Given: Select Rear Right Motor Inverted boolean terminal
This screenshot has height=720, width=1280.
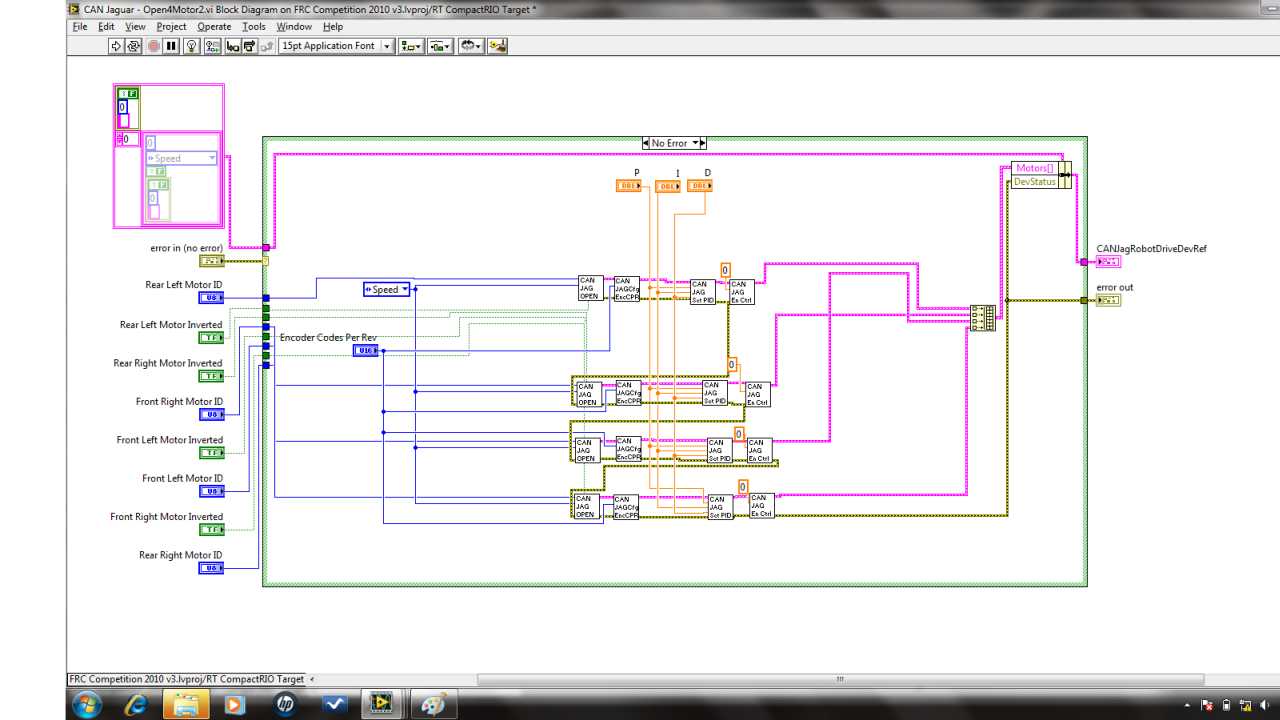Looking at the screenshot, I should [x=212, y=376].
